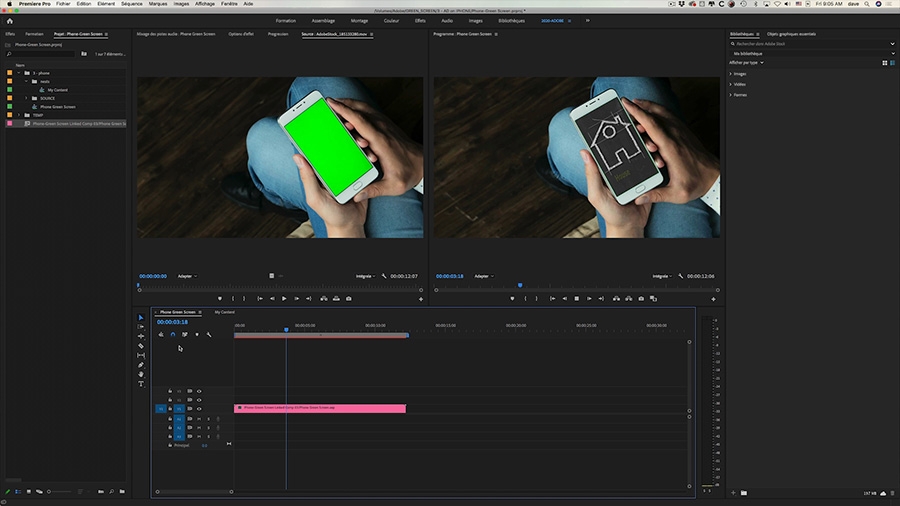This screenshot has width=900, height=506.
Task: Open Source monitor button editor plus
Action: (x=421, y=299)
